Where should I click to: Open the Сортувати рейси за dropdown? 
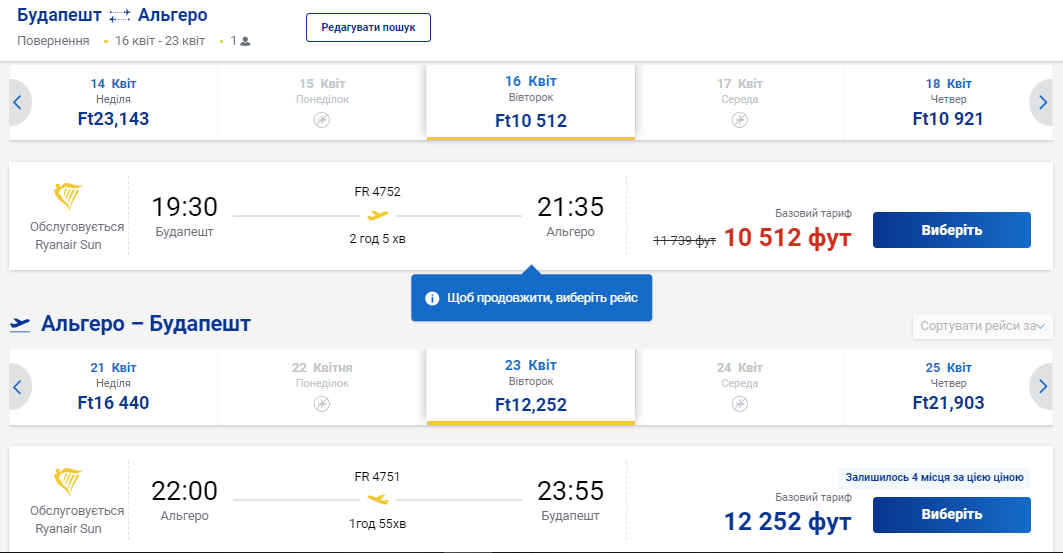(x=982, y=326)
